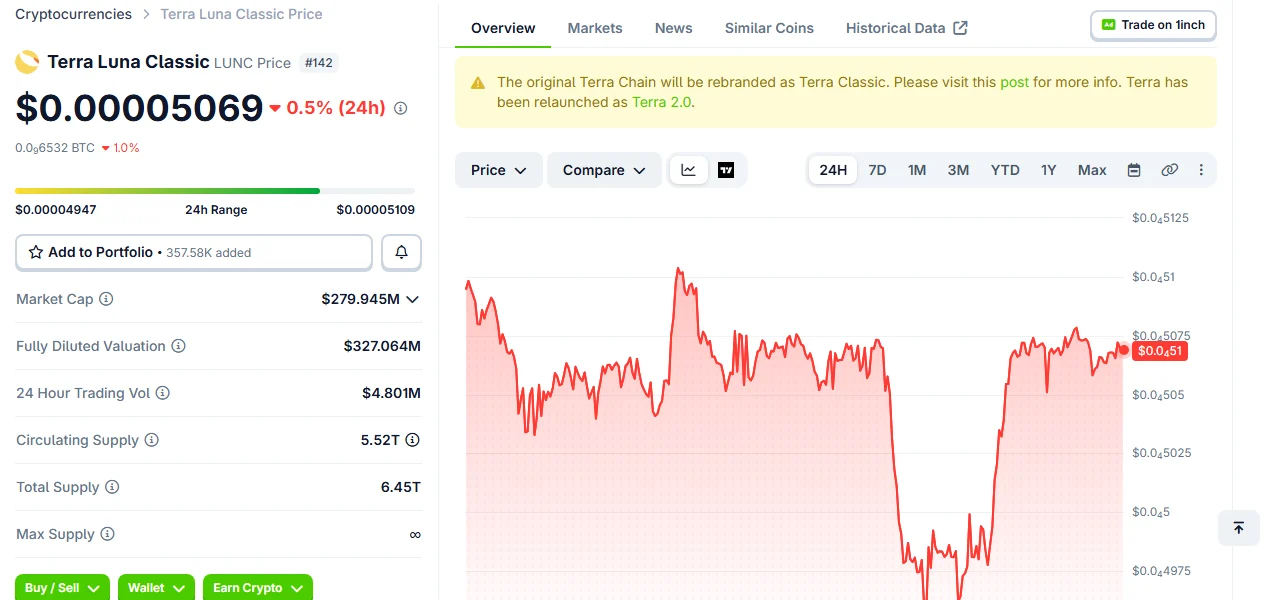Select the 7D time range
Viewport: 1280px width, 600px height.
(x=877, y=170)
